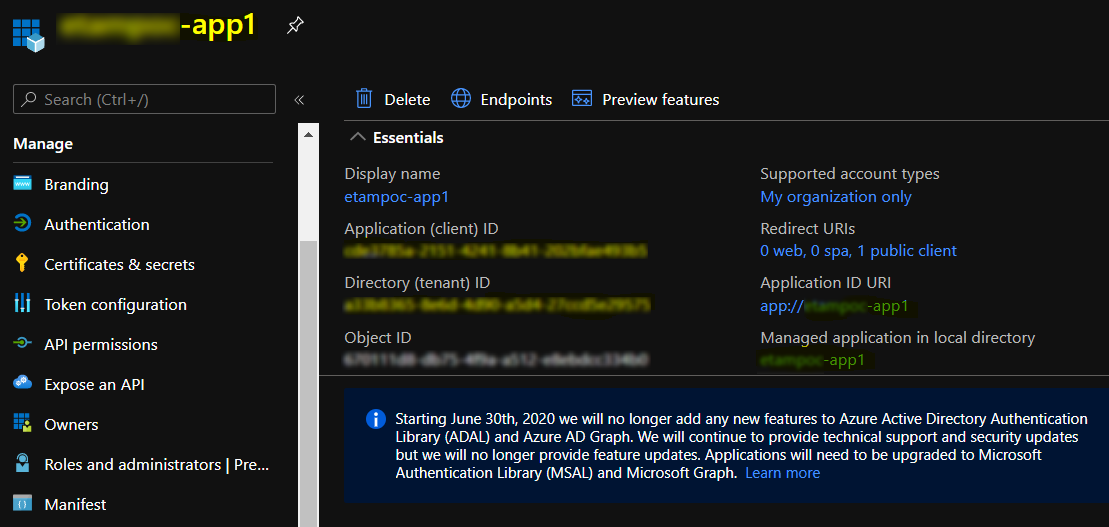This screenshot has width=1109, height=527.
Task: Click the Expose an API cloud icon
Action: click(23, 383)
